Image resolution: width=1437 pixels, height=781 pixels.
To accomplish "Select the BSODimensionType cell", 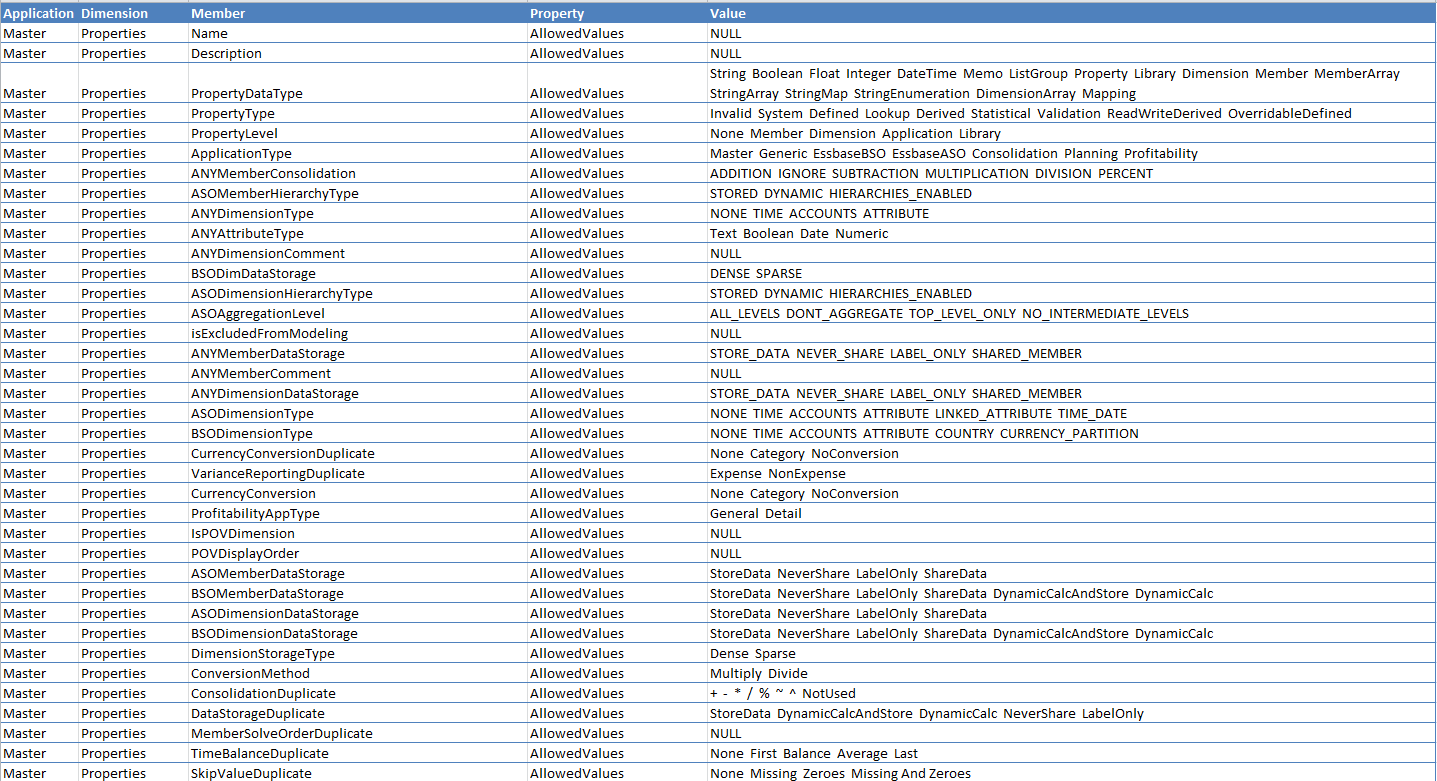I will pos(357,434).
